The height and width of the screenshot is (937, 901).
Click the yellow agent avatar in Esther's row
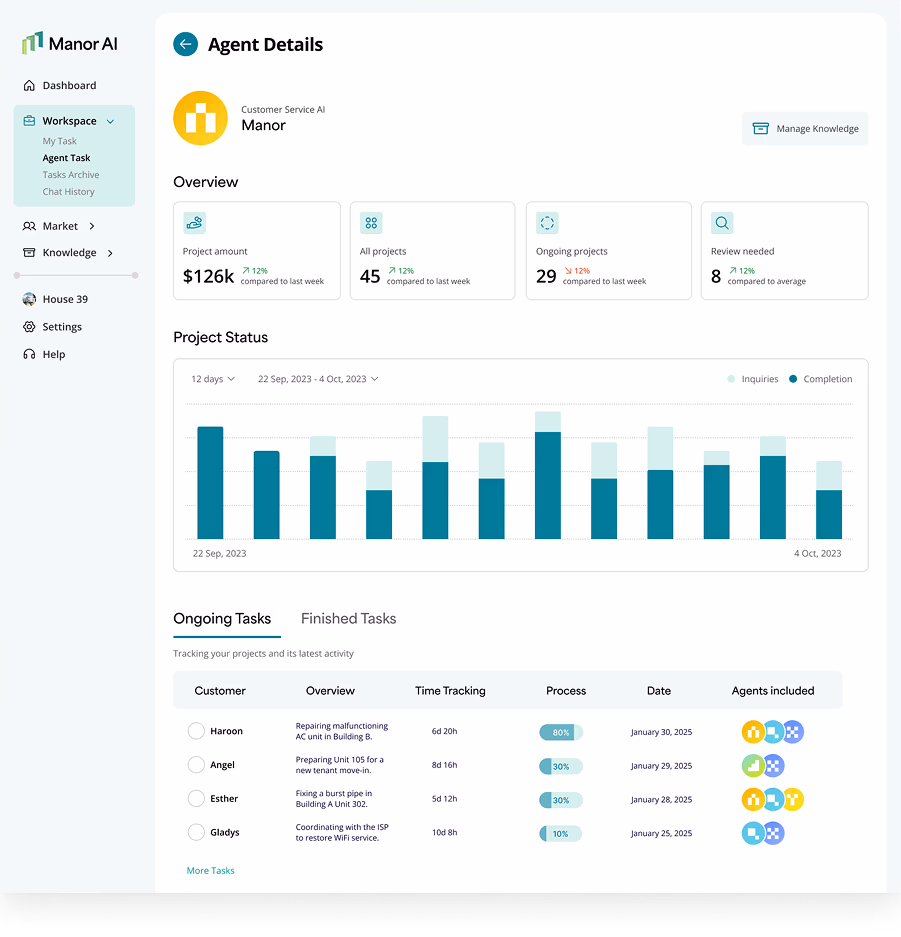[792, 799]
